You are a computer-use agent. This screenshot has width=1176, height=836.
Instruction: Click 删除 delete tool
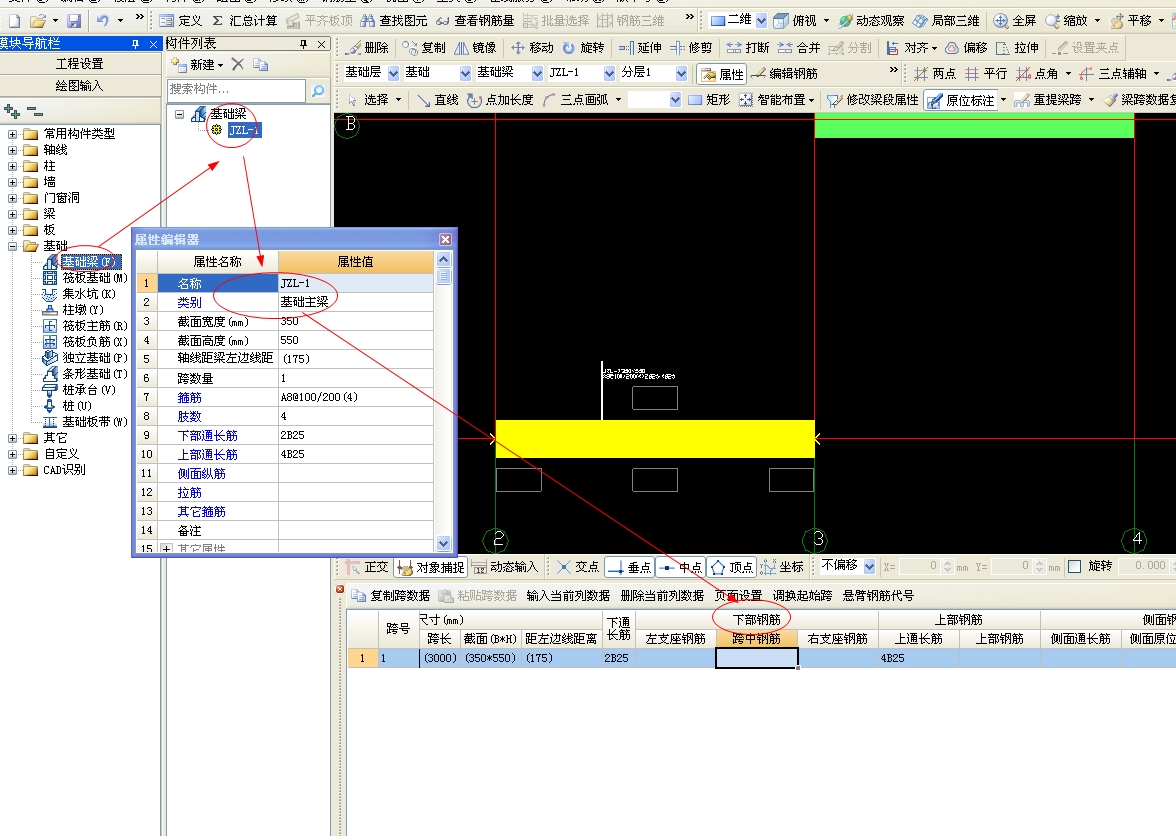coord(368,48)
